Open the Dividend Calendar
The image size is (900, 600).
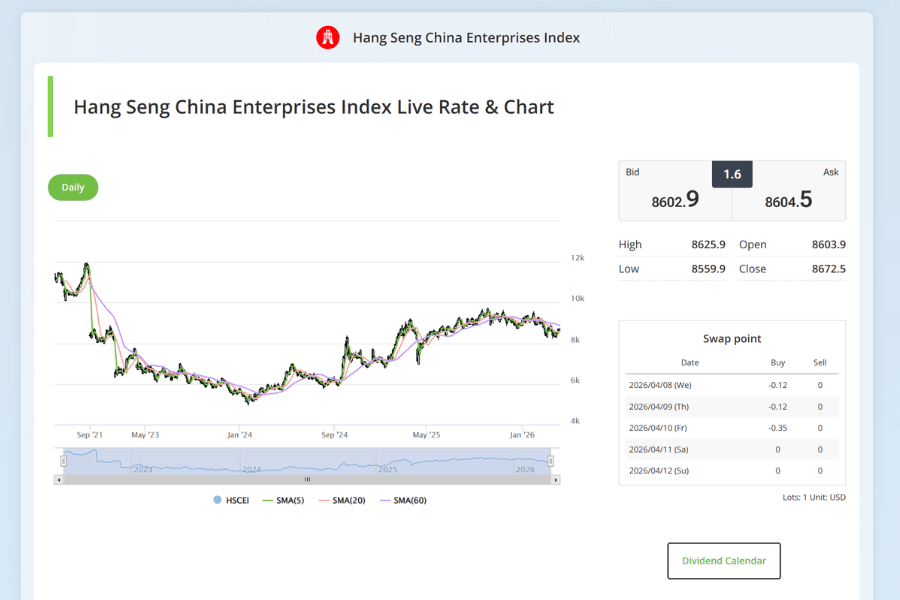pos(723,560)
